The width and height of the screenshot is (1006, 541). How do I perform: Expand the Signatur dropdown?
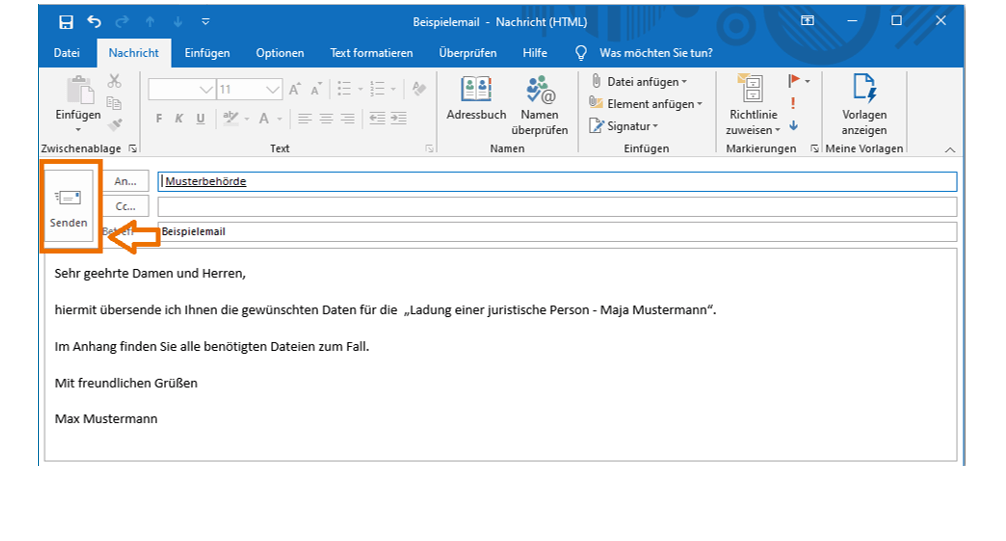[655, 126]
